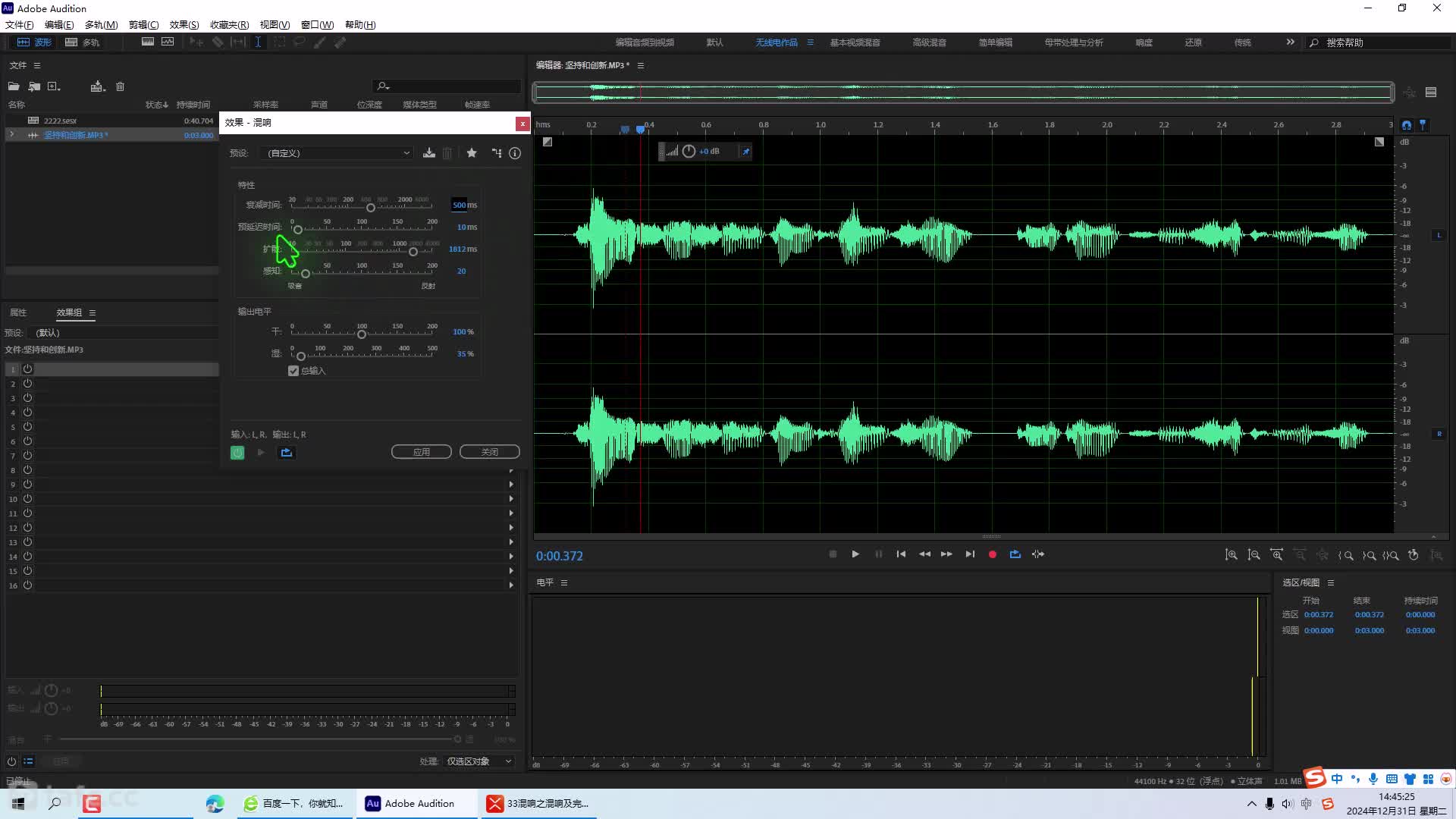Switch to 效果组 tab
The height and width of the screenshot is (819, 1456).
tap(69, 312)
